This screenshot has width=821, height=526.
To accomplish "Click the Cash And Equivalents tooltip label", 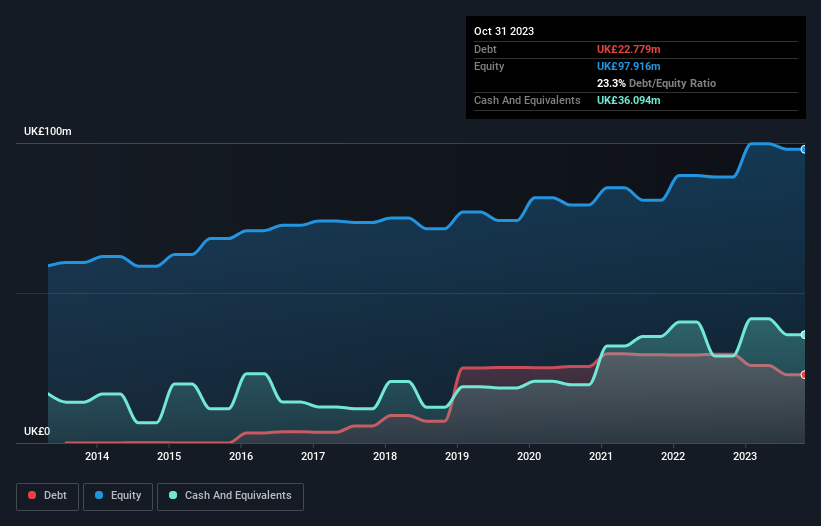I will (527, 100).
